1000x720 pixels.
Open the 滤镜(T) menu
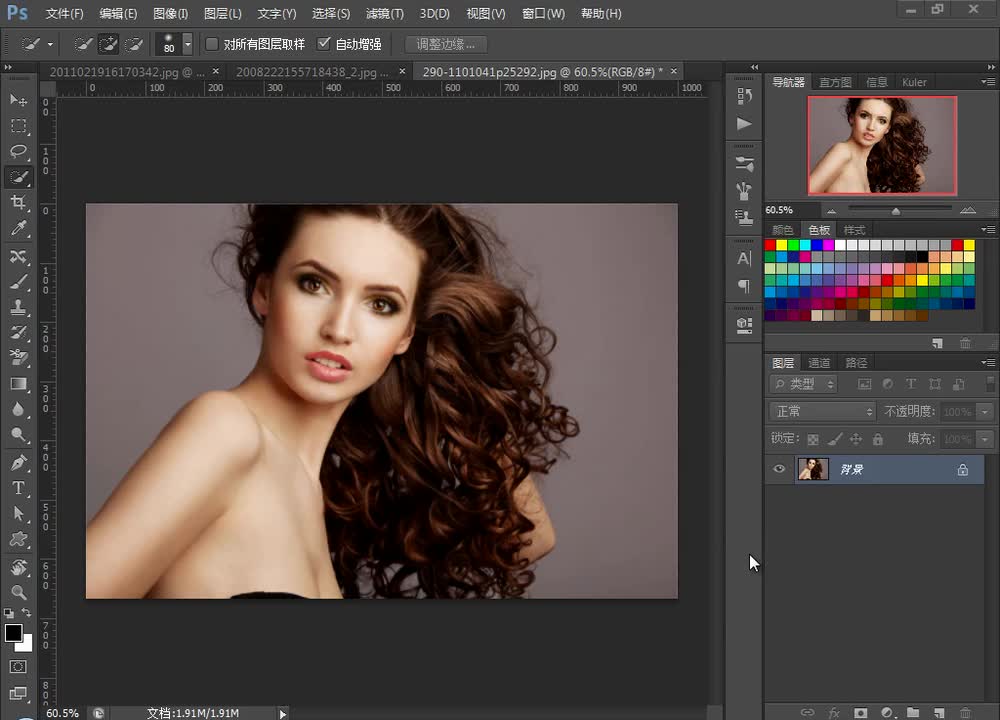(384, 14)
